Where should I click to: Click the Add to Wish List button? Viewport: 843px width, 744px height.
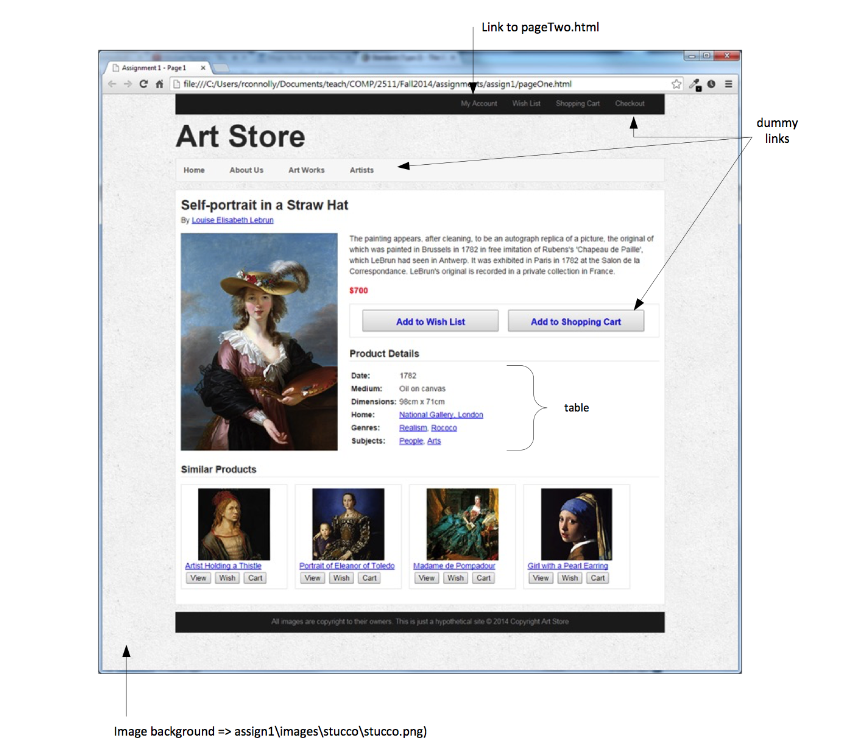coord(429,320)
